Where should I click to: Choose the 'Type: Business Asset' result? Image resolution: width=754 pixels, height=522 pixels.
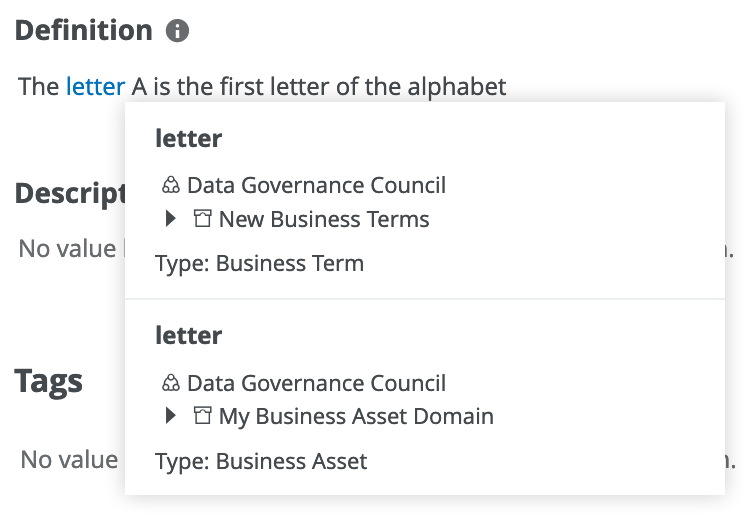tap(262, 461)
